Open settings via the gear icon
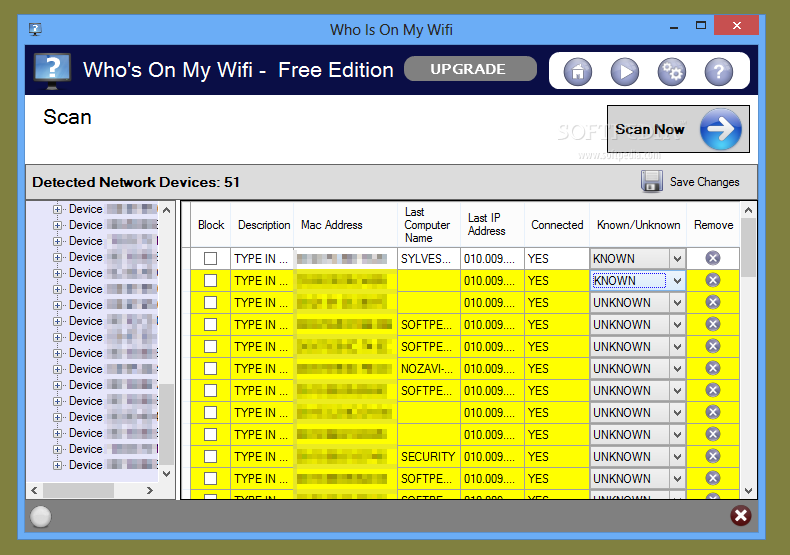The image size is (790, 555). 671,71
